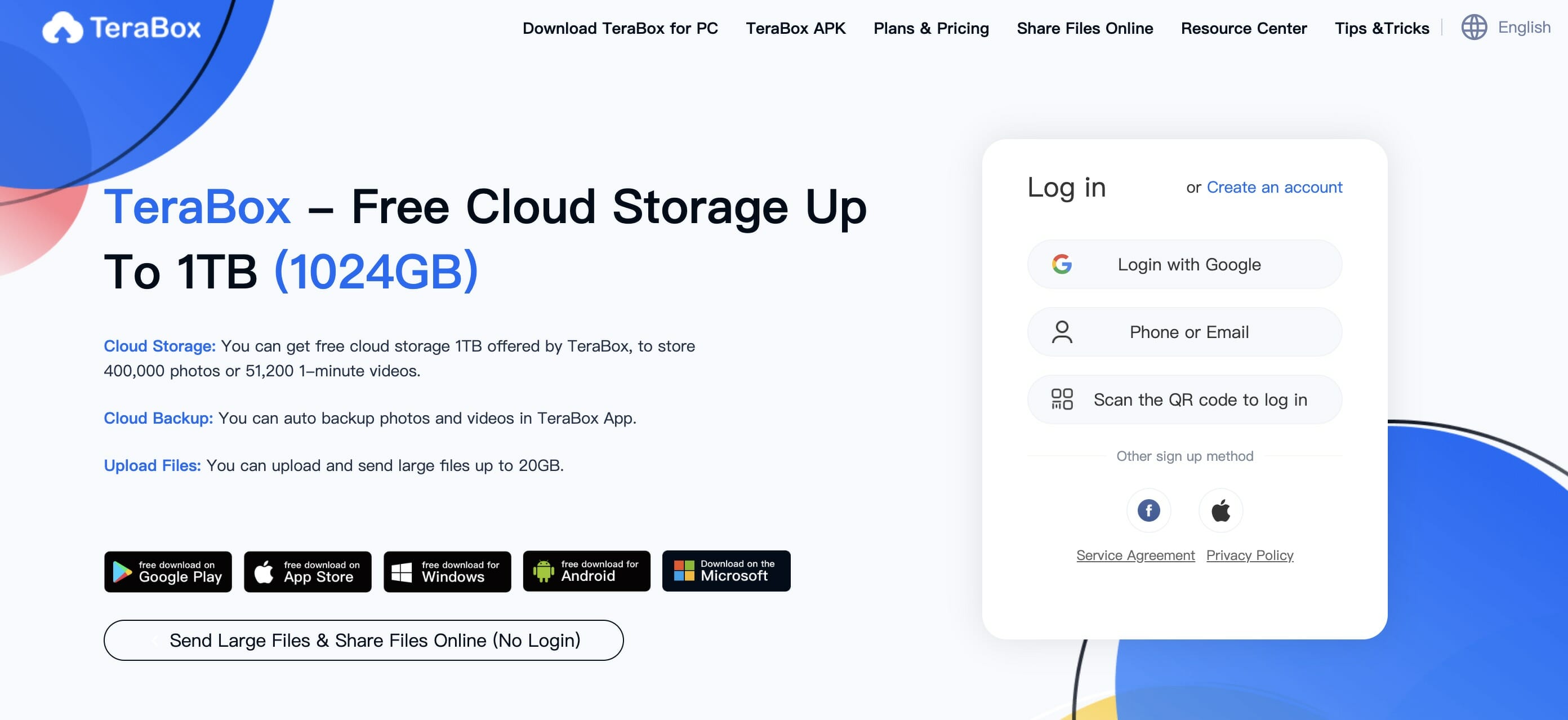Select Phone or Email login
The image size is (1568, 720).
point(1183,332)
